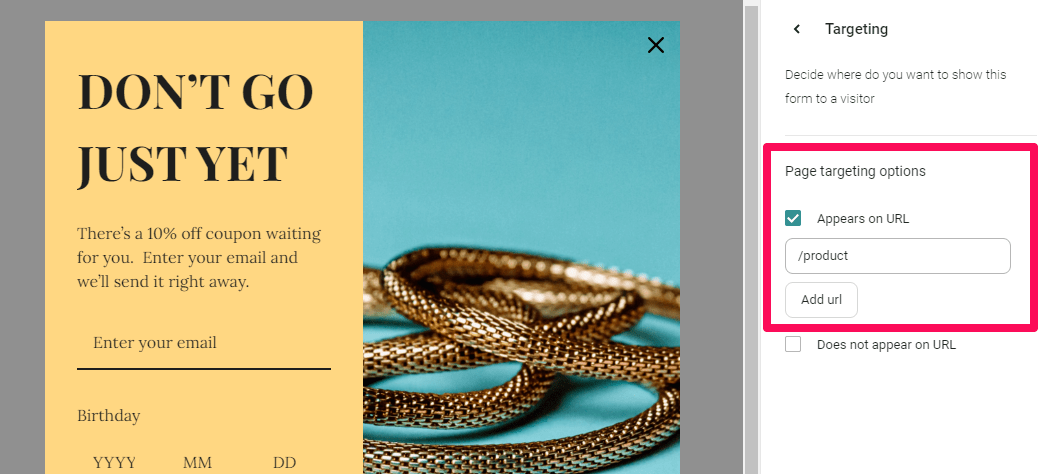Go back using the Targeting back arrow

(797, 29)
